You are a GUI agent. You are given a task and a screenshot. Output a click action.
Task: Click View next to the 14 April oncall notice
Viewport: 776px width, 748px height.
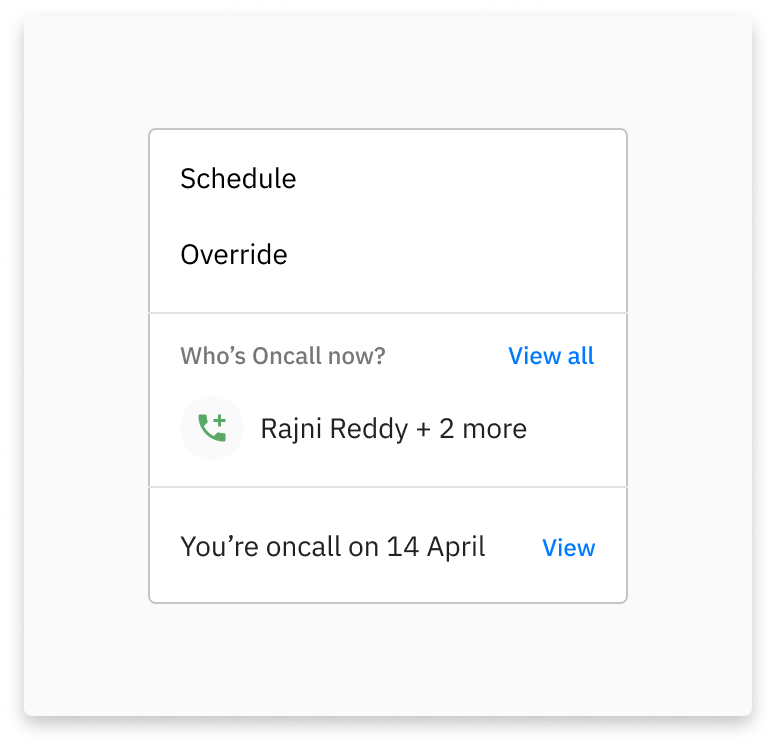[x=568, y=548]
